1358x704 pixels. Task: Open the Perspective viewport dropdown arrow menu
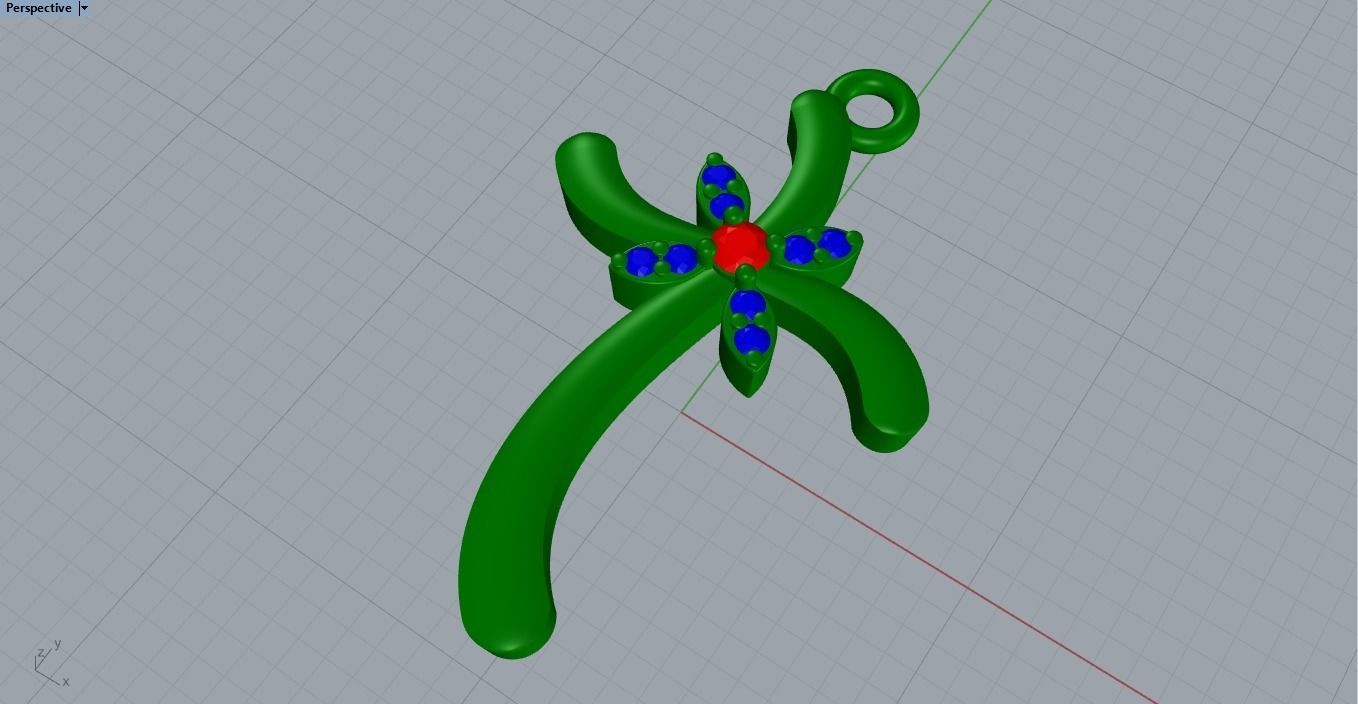84,8
